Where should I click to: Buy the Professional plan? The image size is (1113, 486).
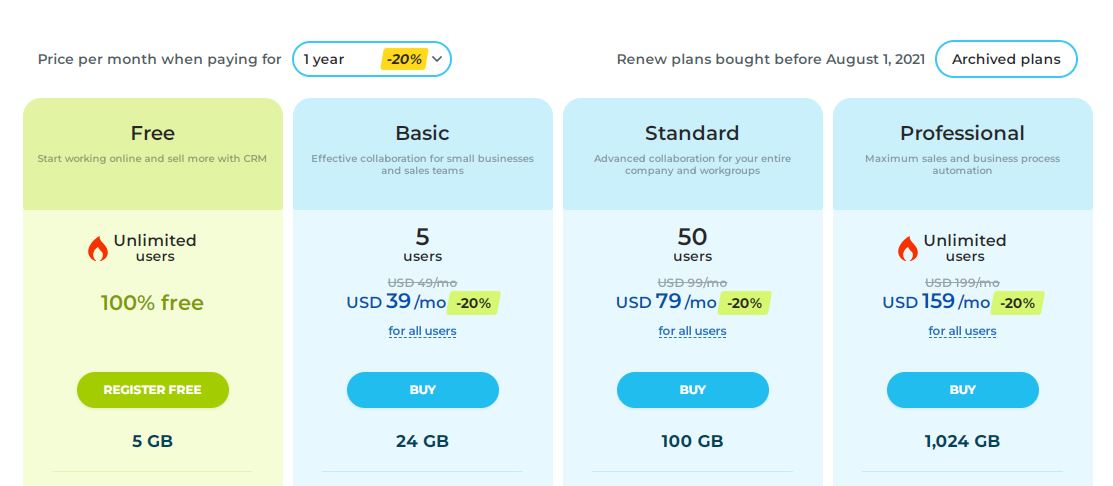coord(963,390)
